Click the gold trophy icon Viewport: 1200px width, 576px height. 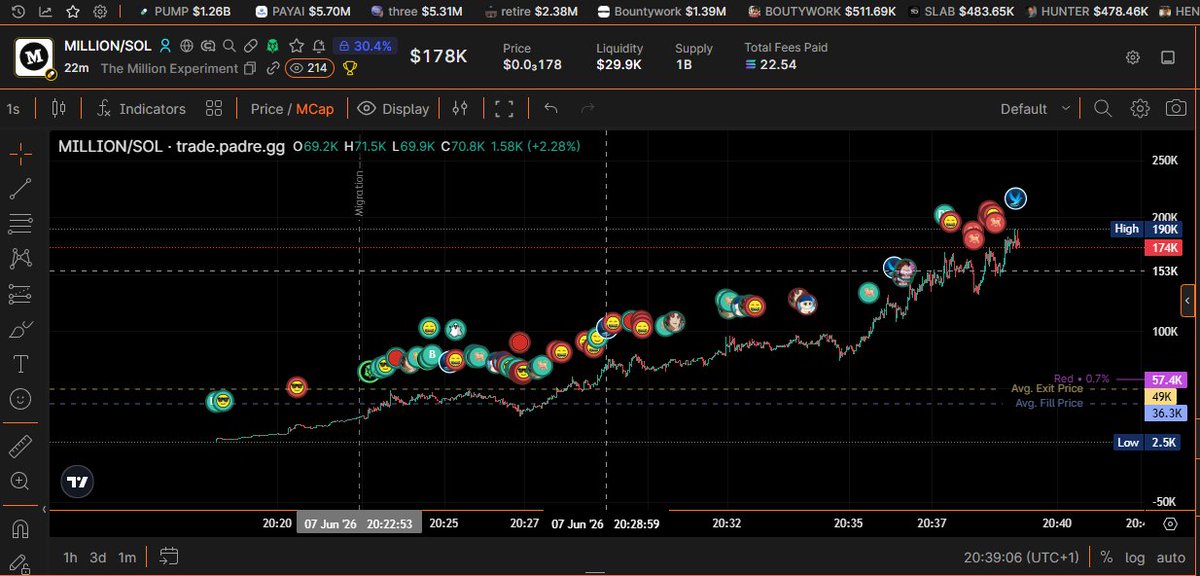[x=350, y=68]
